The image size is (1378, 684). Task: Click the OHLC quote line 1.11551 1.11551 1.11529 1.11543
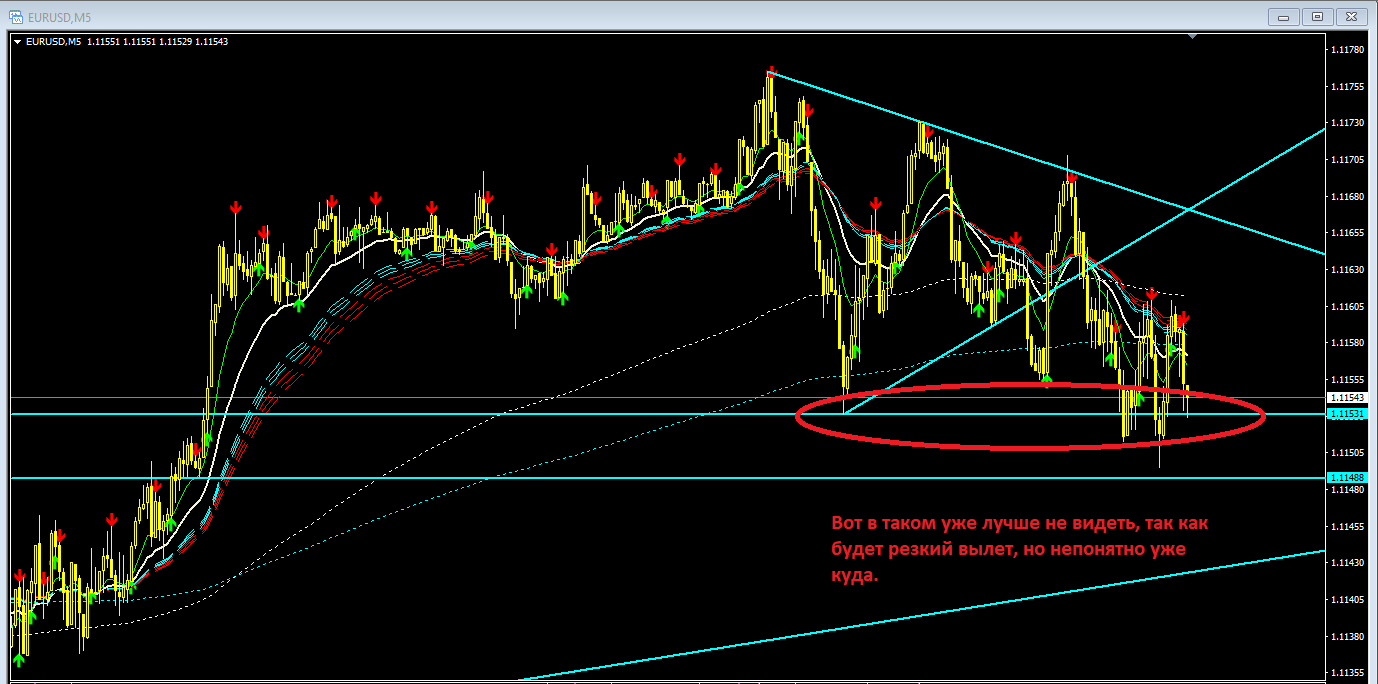[x=157, y=41]
